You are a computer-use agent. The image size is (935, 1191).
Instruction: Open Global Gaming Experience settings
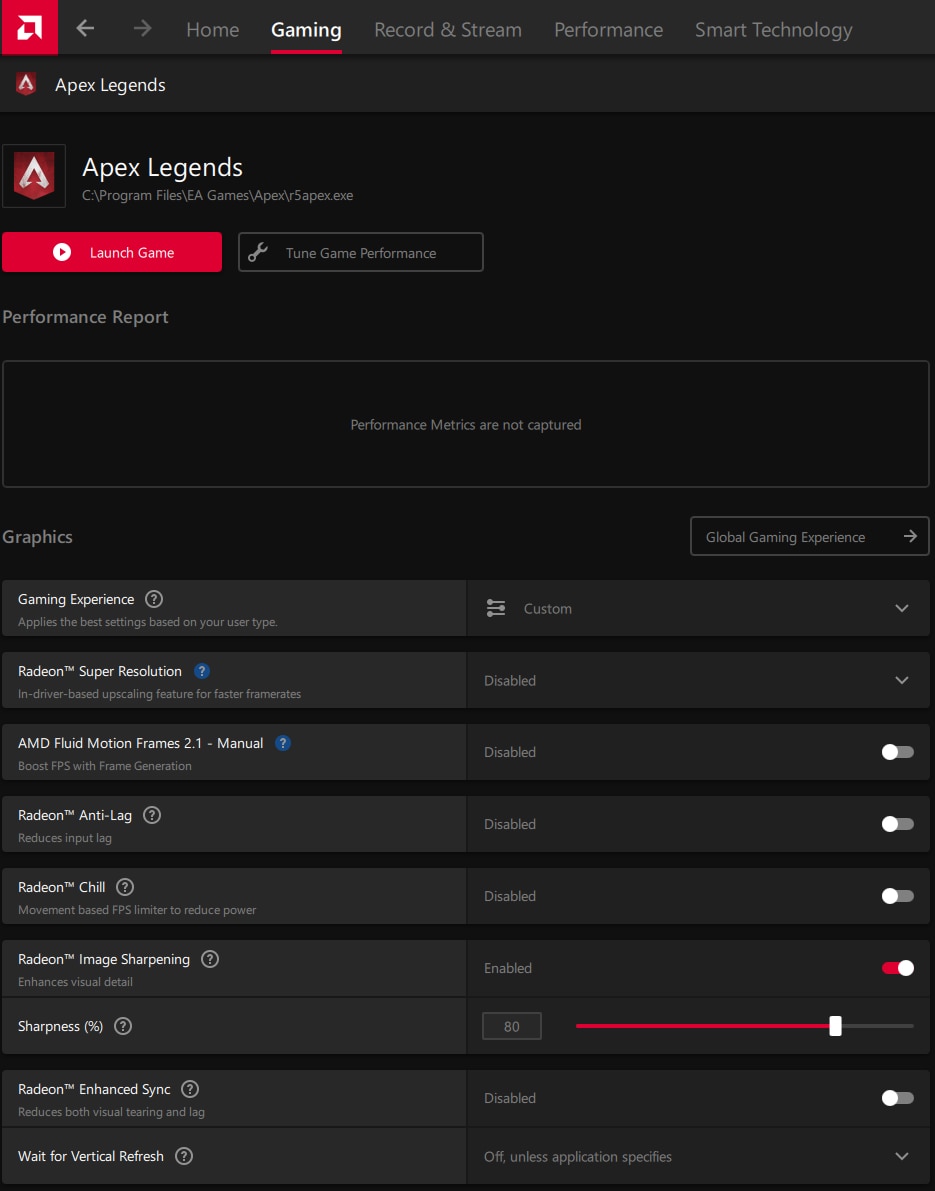810,536
